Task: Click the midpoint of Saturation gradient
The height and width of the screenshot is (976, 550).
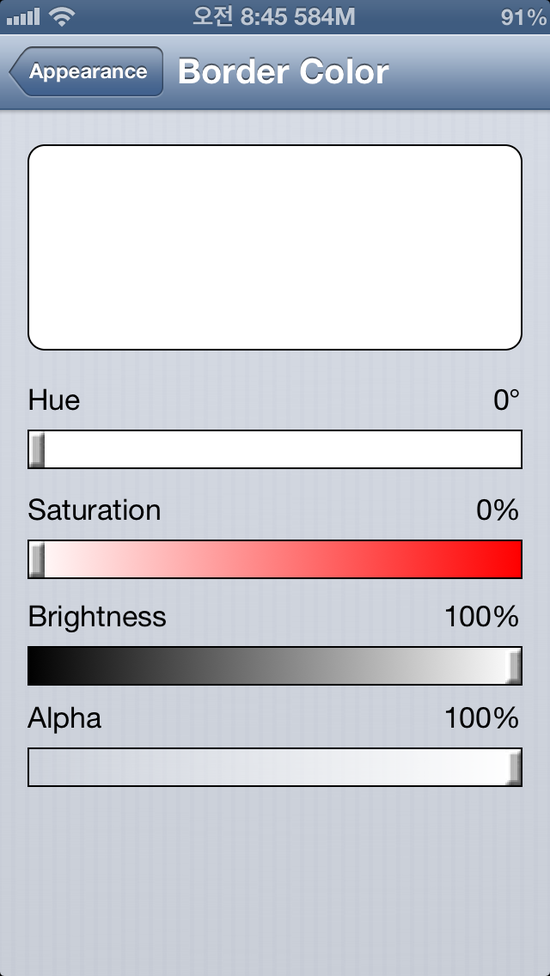Action: [274, 560]
